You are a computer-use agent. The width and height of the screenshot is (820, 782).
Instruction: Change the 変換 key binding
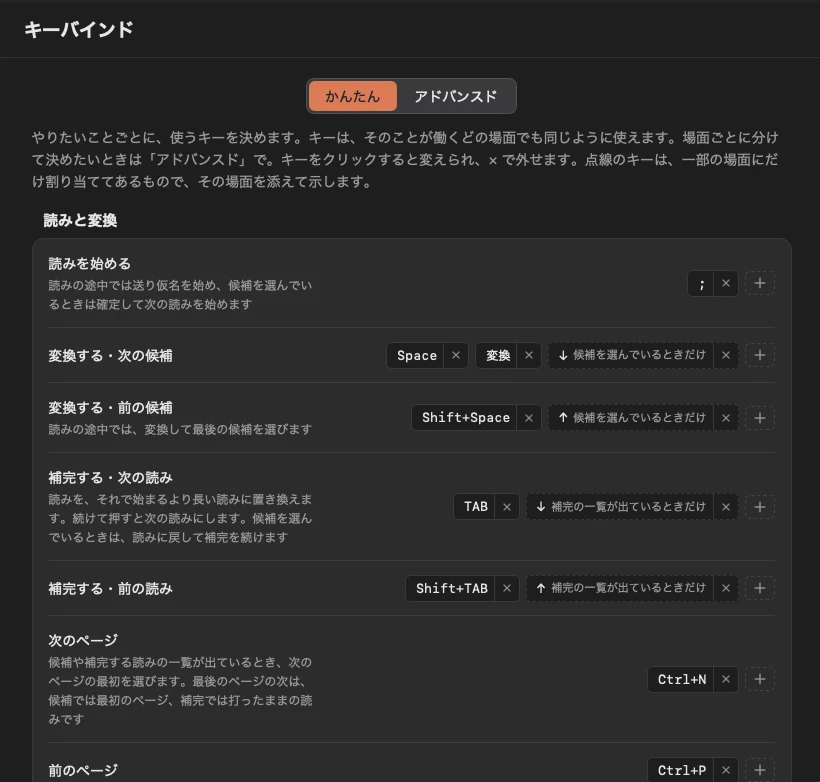coord(497,355)
